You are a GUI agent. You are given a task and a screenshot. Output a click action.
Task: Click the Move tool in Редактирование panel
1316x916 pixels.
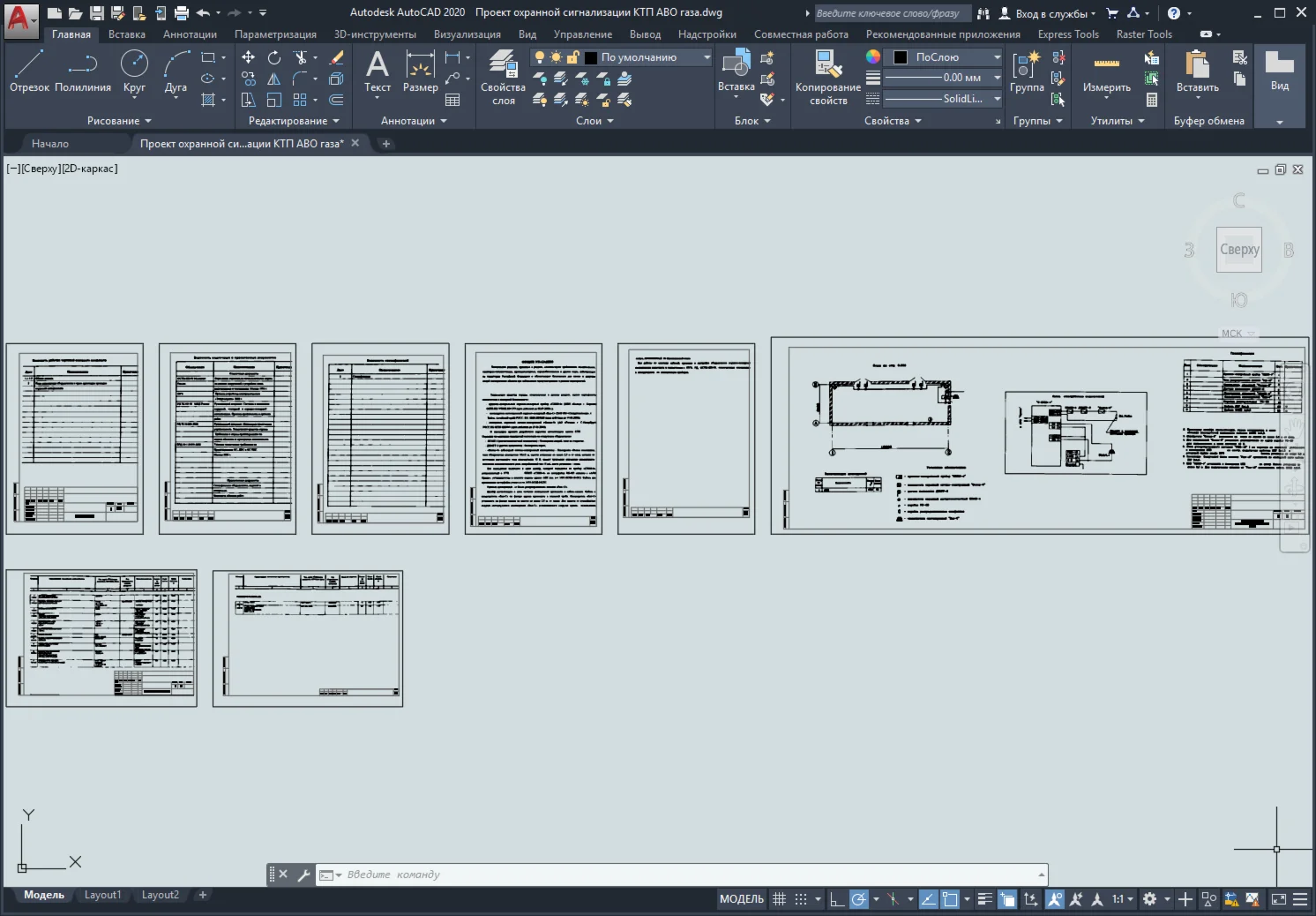(249, 57)
